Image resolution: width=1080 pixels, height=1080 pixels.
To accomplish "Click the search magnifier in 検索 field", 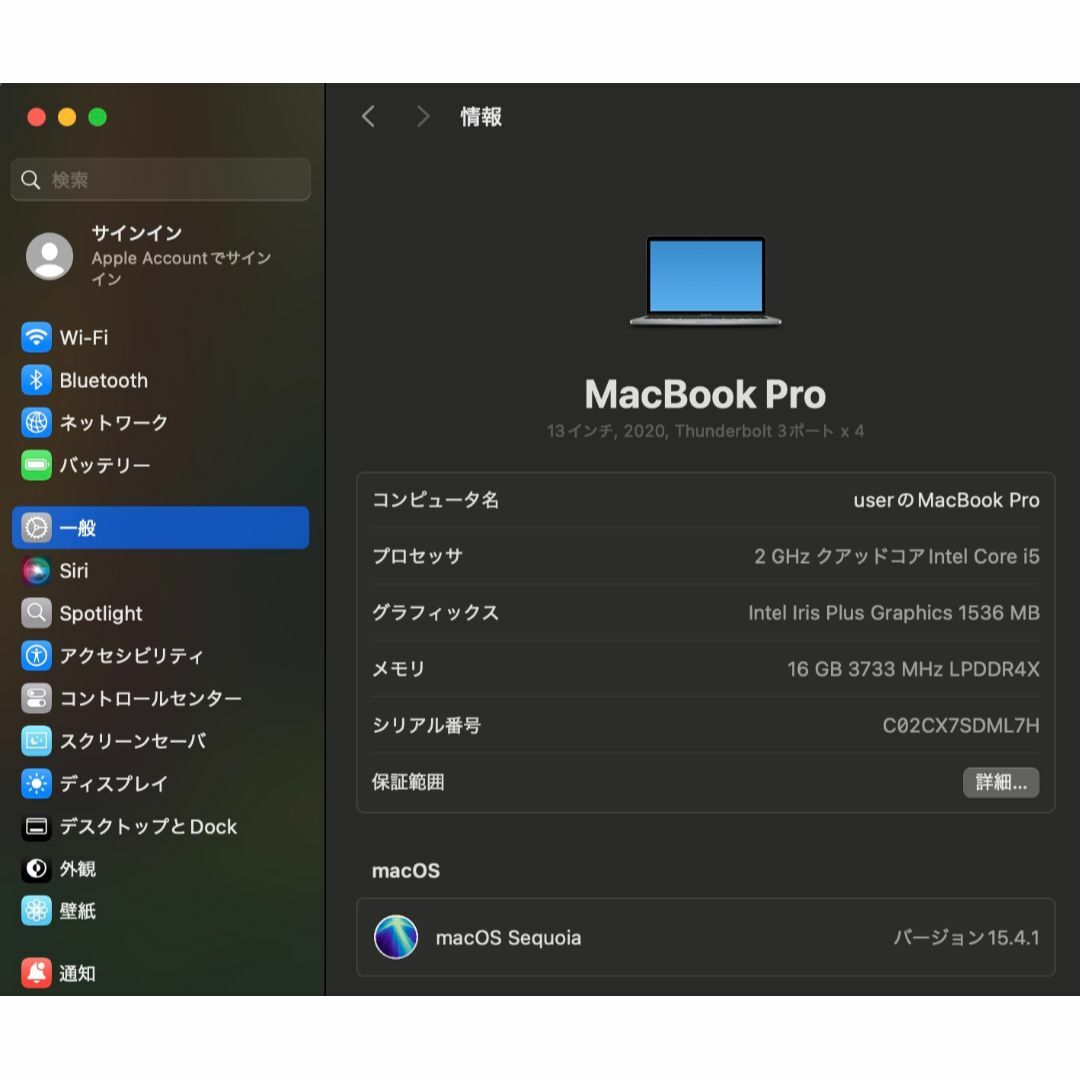I will [30, 180].
